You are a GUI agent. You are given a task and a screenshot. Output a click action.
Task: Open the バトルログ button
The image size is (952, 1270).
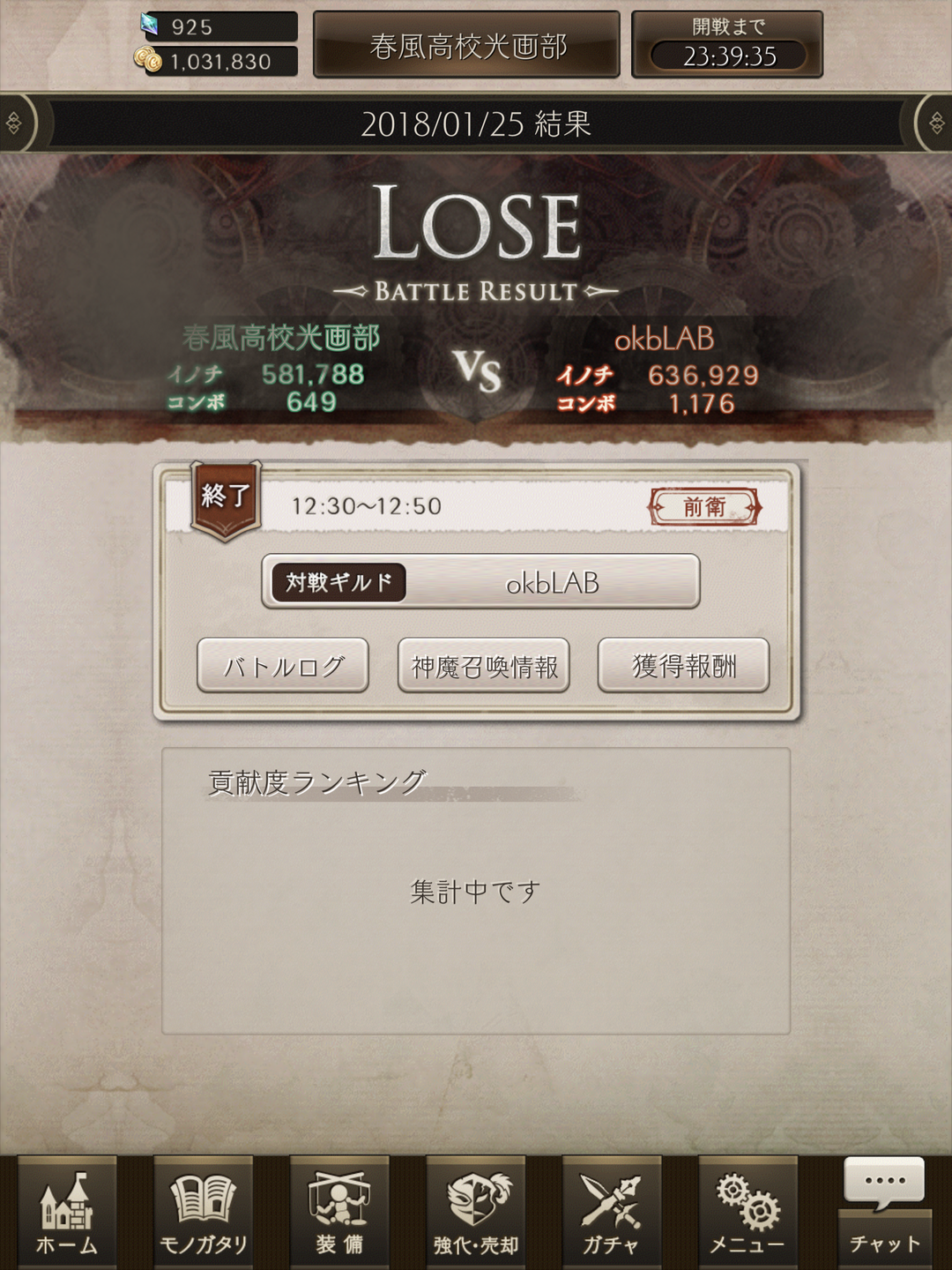283,666
